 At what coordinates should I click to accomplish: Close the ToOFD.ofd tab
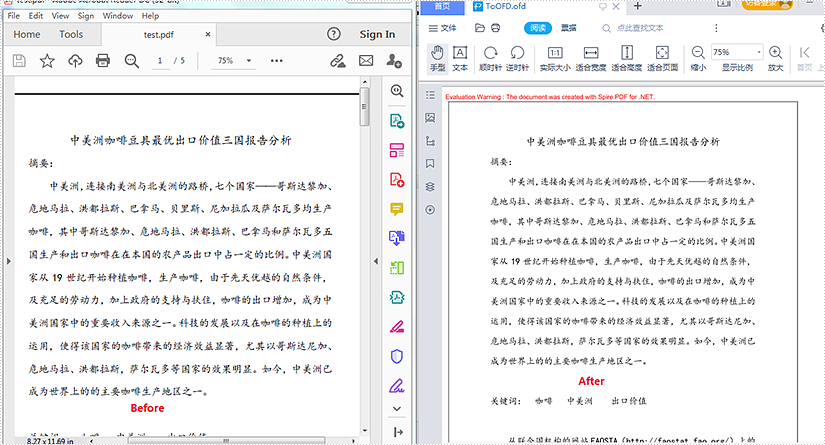coord(616,6)
